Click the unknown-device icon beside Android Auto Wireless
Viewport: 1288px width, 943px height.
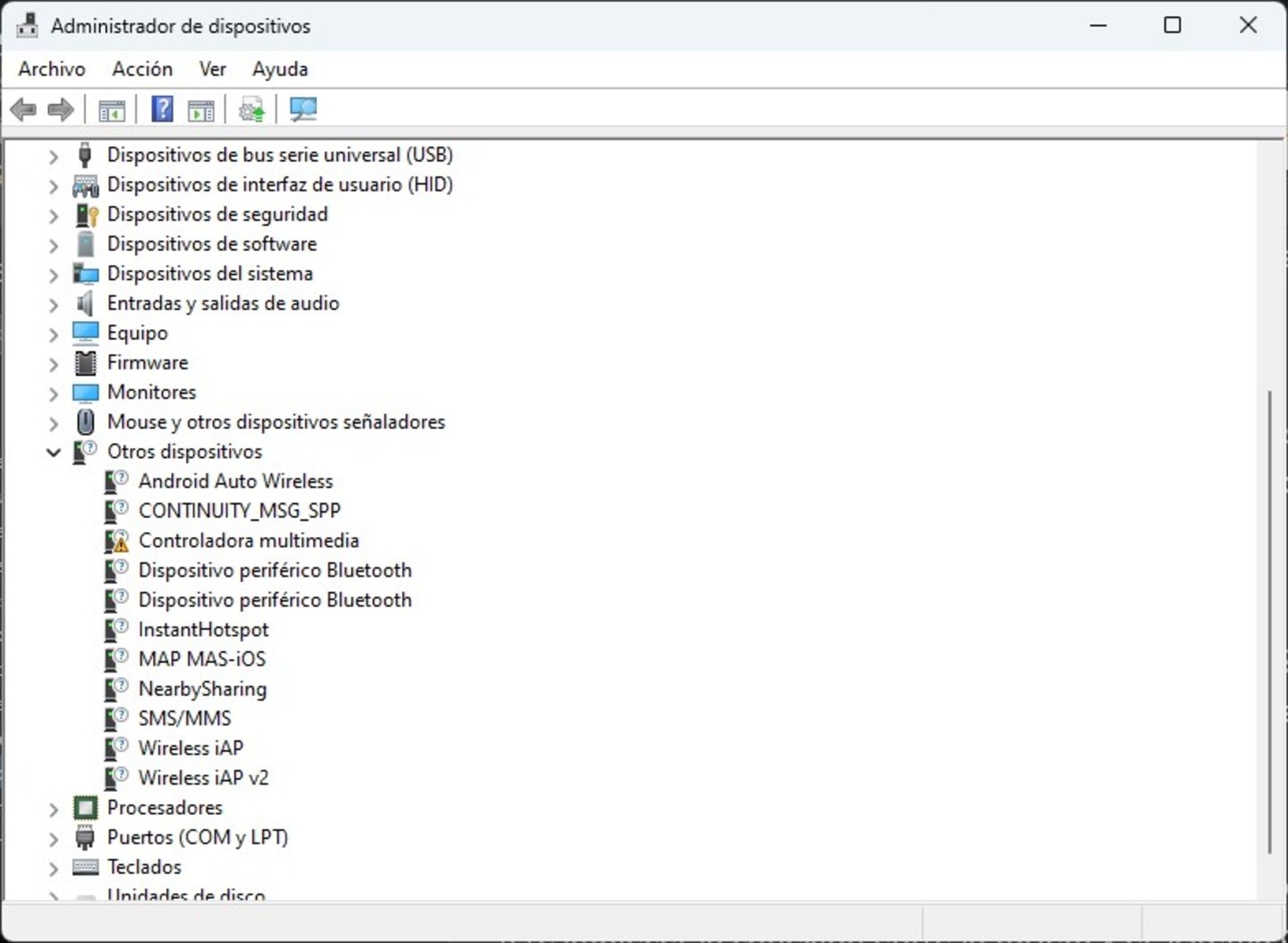coord(116,481)
